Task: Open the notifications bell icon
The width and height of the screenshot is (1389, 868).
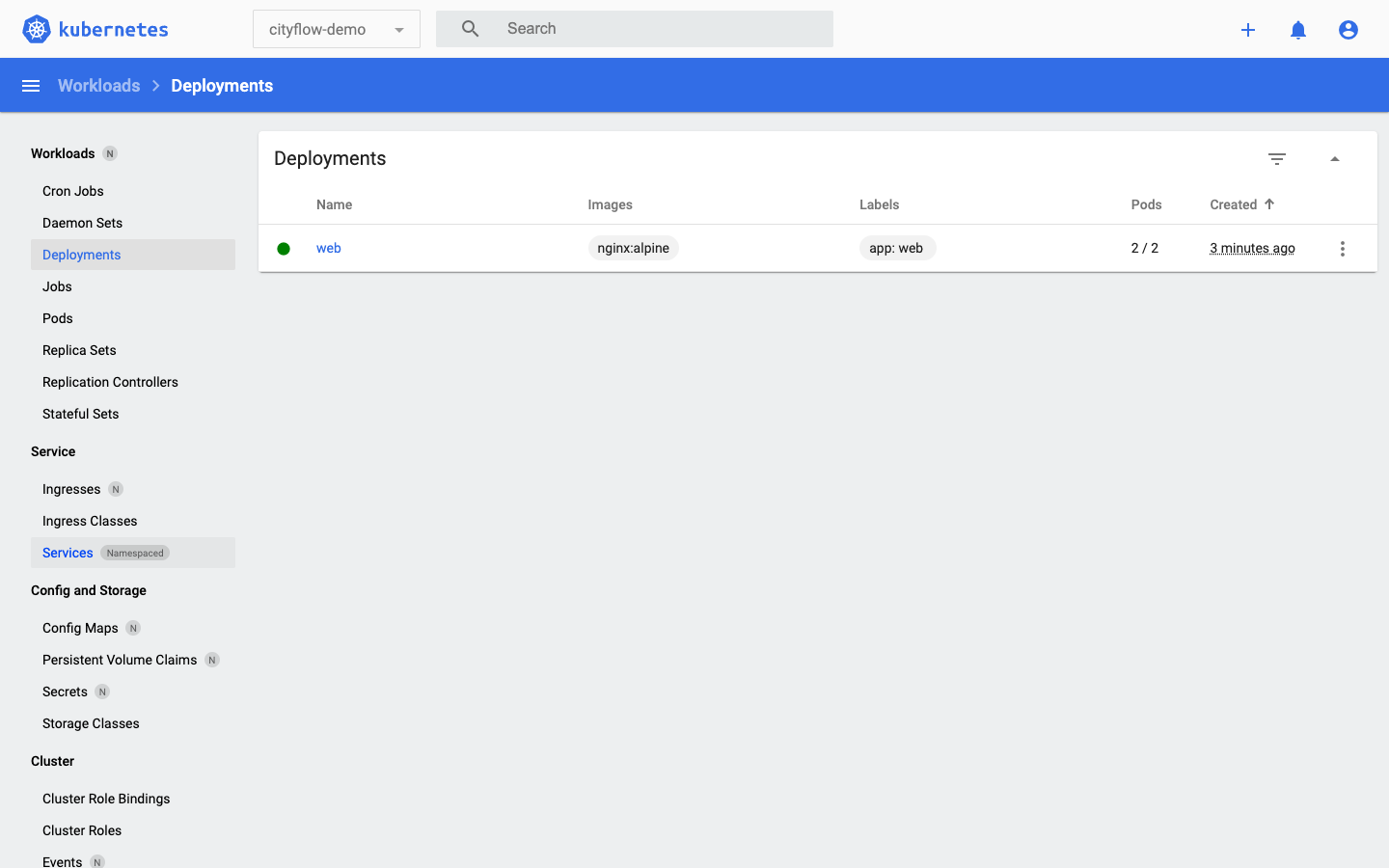Action: pos(1298,30)
